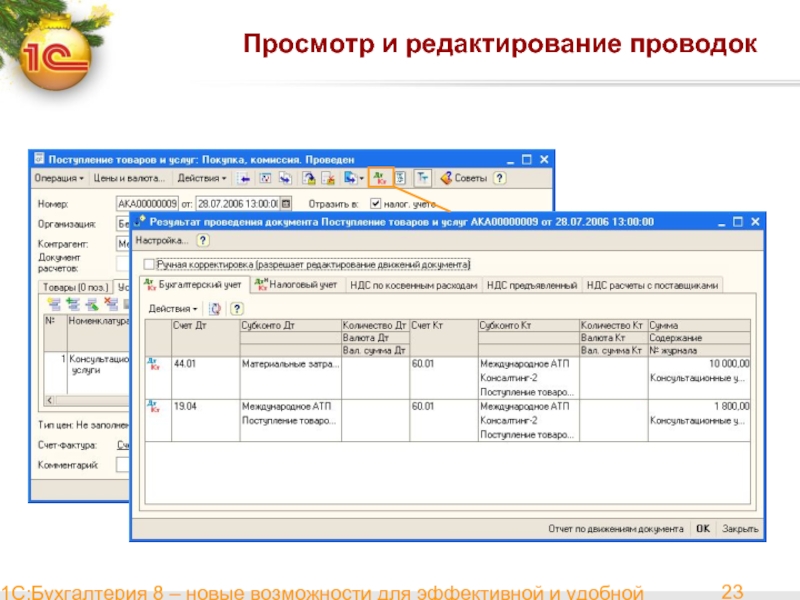Click help question icon next to Настройка

[203, 240]
